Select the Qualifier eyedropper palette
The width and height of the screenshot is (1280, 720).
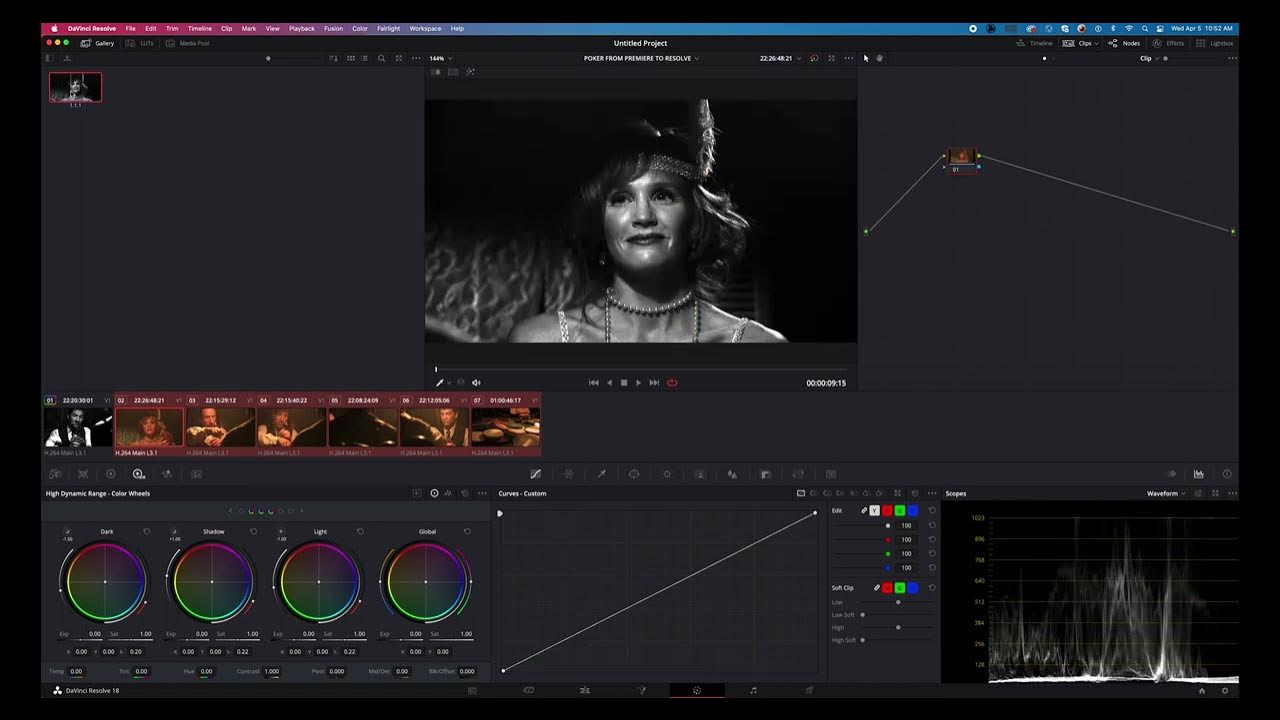tap(601, 474)
